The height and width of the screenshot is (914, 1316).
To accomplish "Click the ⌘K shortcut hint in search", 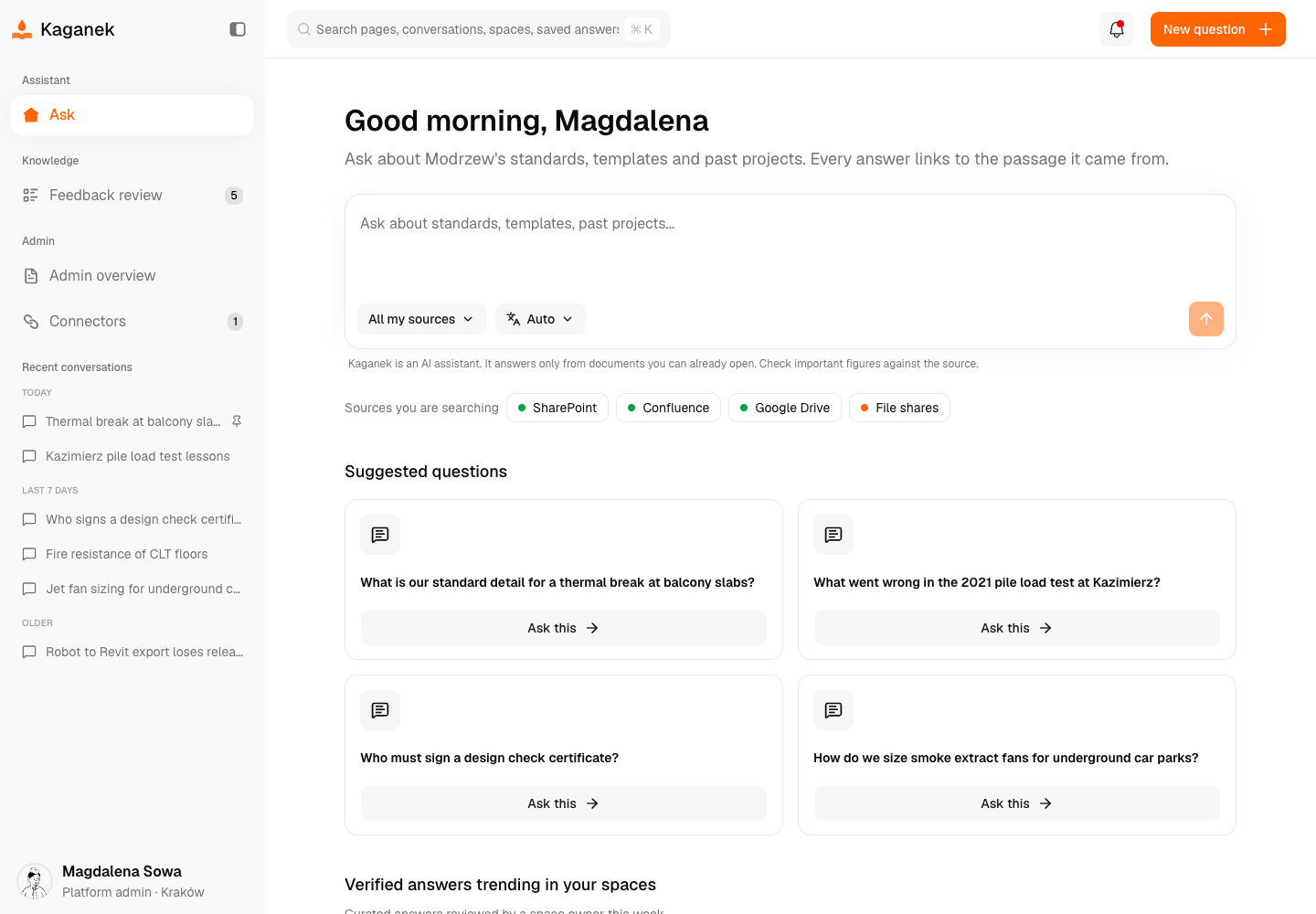I will tap(642, 29).
